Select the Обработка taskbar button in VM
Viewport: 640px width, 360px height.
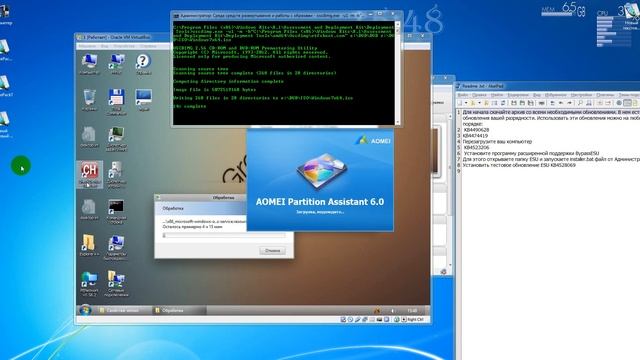point(179,311)
